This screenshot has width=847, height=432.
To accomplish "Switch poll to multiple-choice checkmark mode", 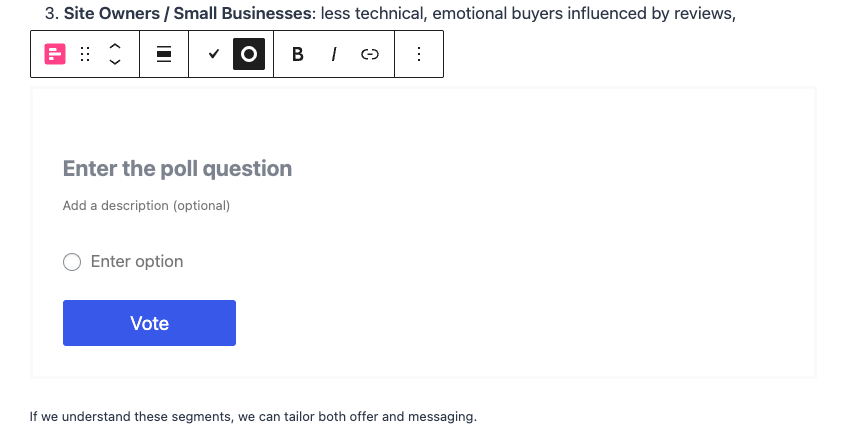I will click(x=213, y=55).
